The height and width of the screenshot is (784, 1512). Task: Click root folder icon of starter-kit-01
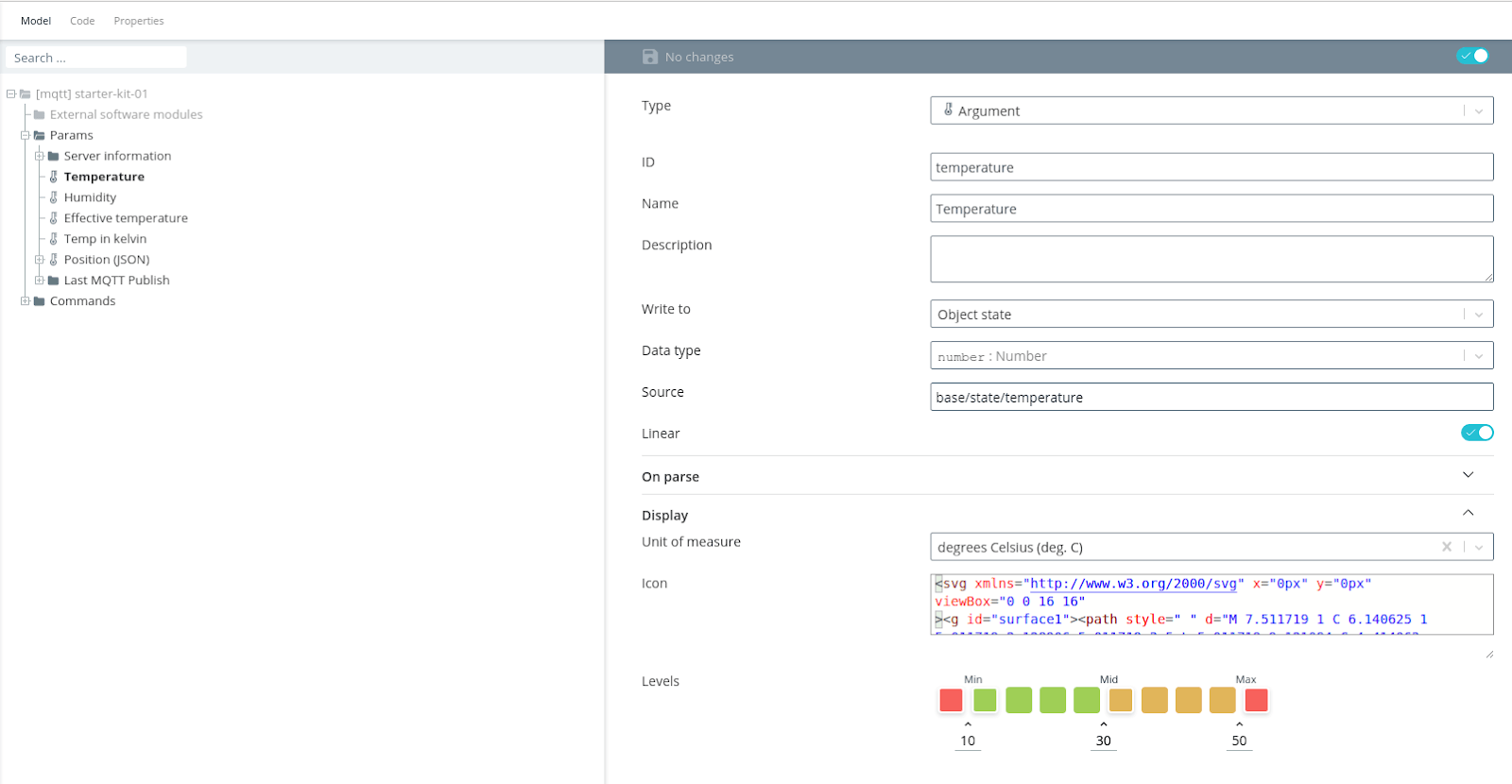[x=26, y=94]
